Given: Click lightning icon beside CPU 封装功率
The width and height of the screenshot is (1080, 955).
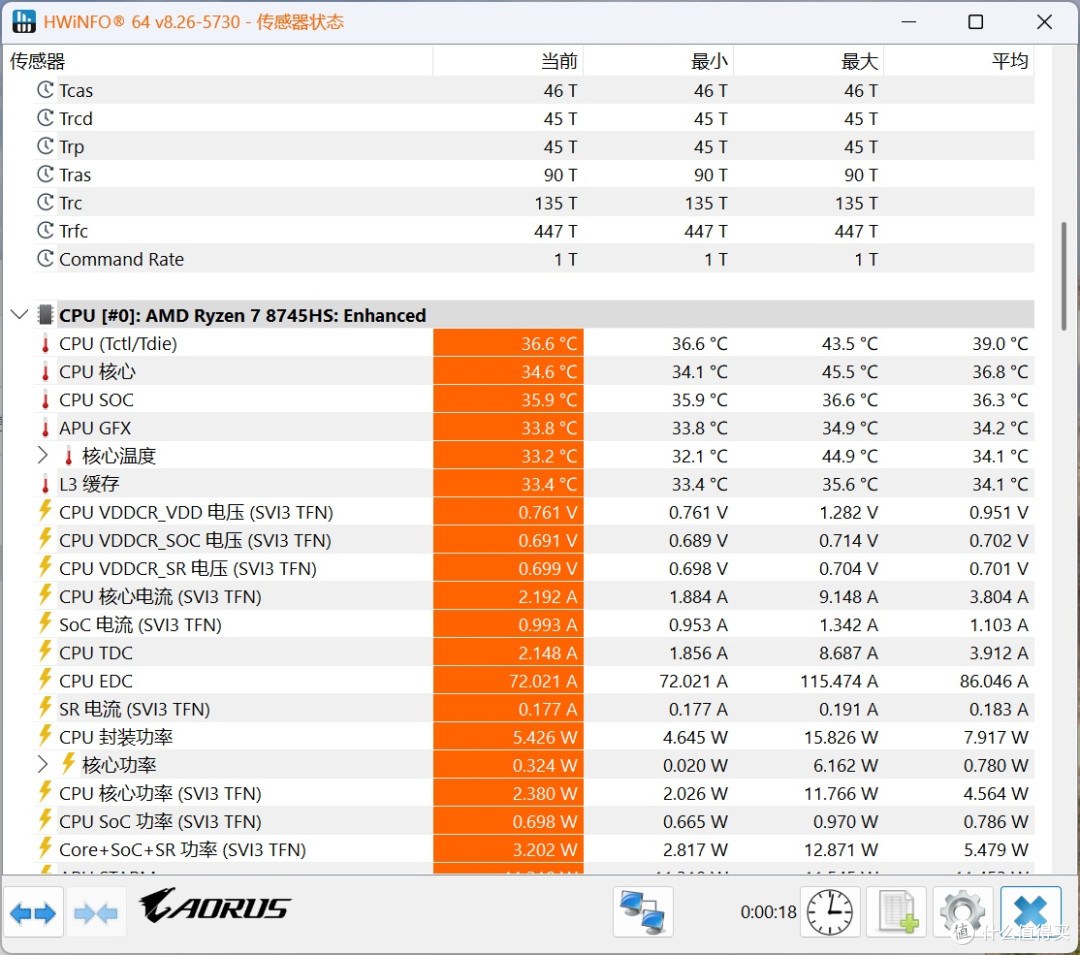Looking at the screenshot, I should click(45, 735).
